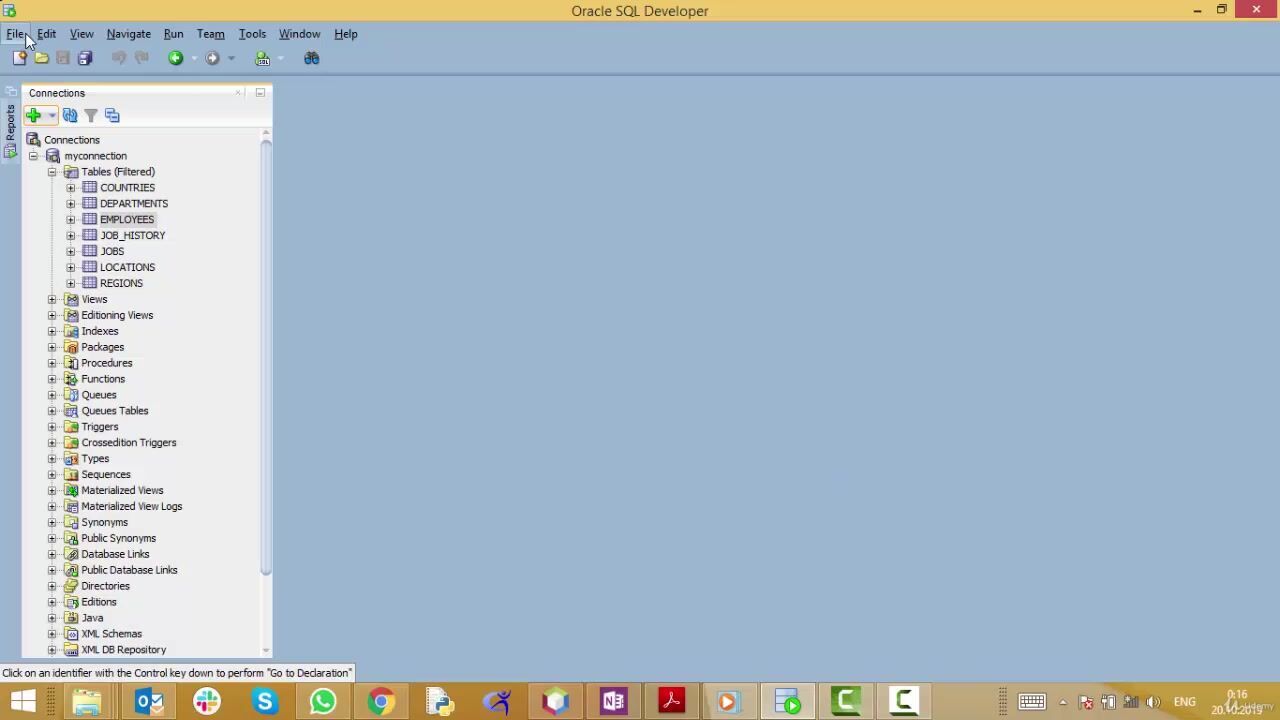Open the View menu
Viewport: 1280px width, 720px height.
coord(82,34)
